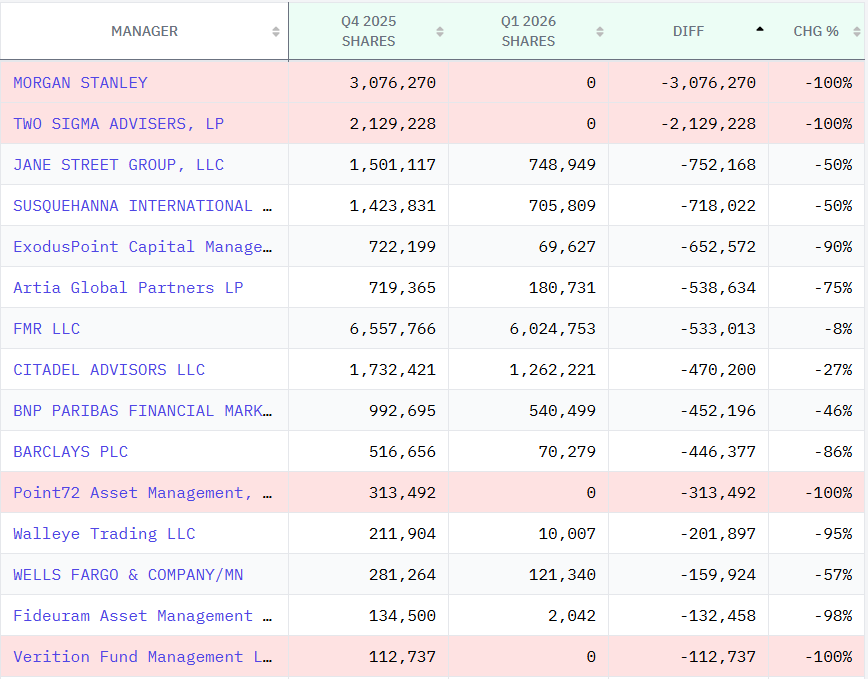Select ExodusPoint Q4 value 722,199
The width and height of the screenshot is (868, 679).
(402, 246)
